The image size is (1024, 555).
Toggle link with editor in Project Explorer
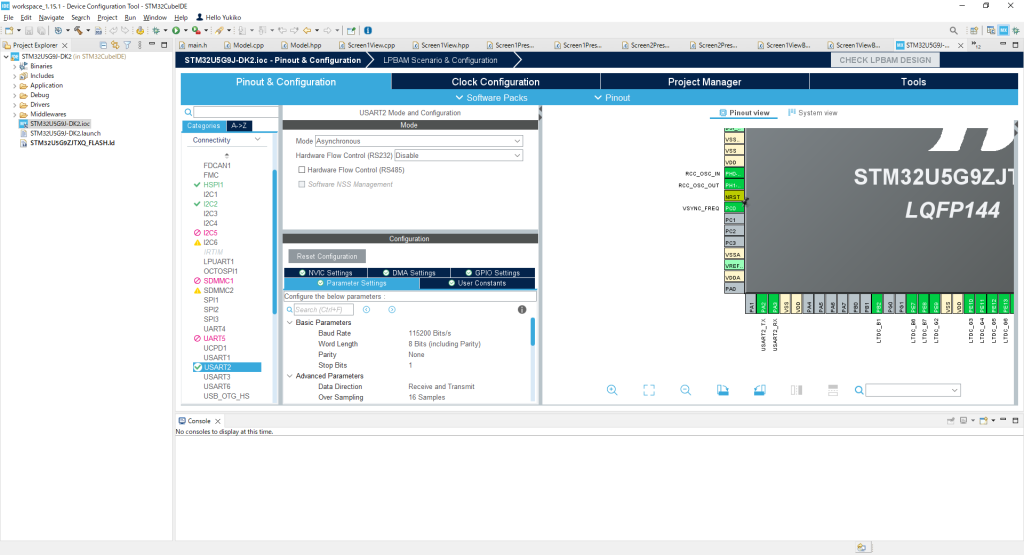(115, 45)
